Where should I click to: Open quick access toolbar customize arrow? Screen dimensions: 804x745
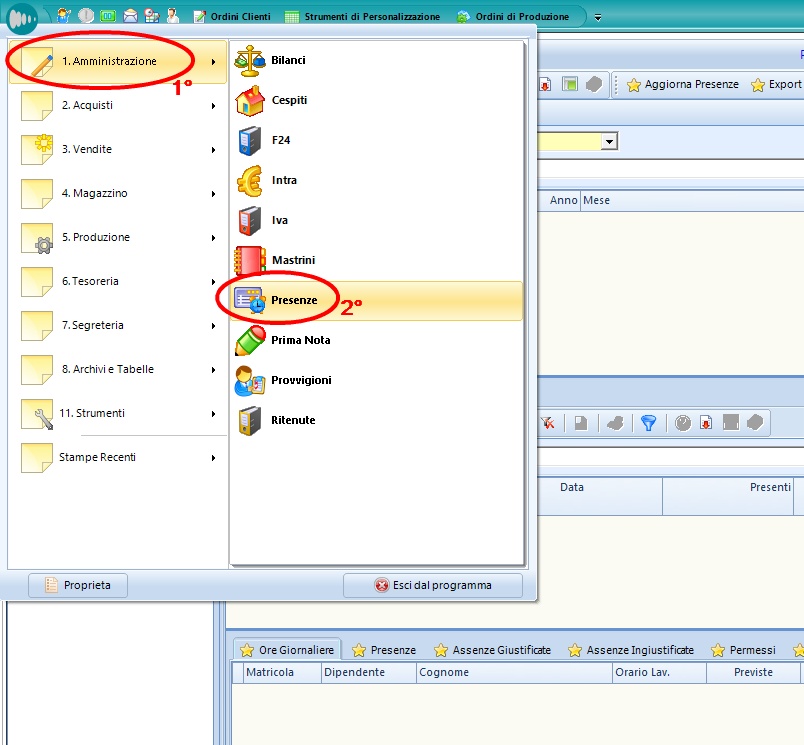pyautogui.click(x=598, y=17)
